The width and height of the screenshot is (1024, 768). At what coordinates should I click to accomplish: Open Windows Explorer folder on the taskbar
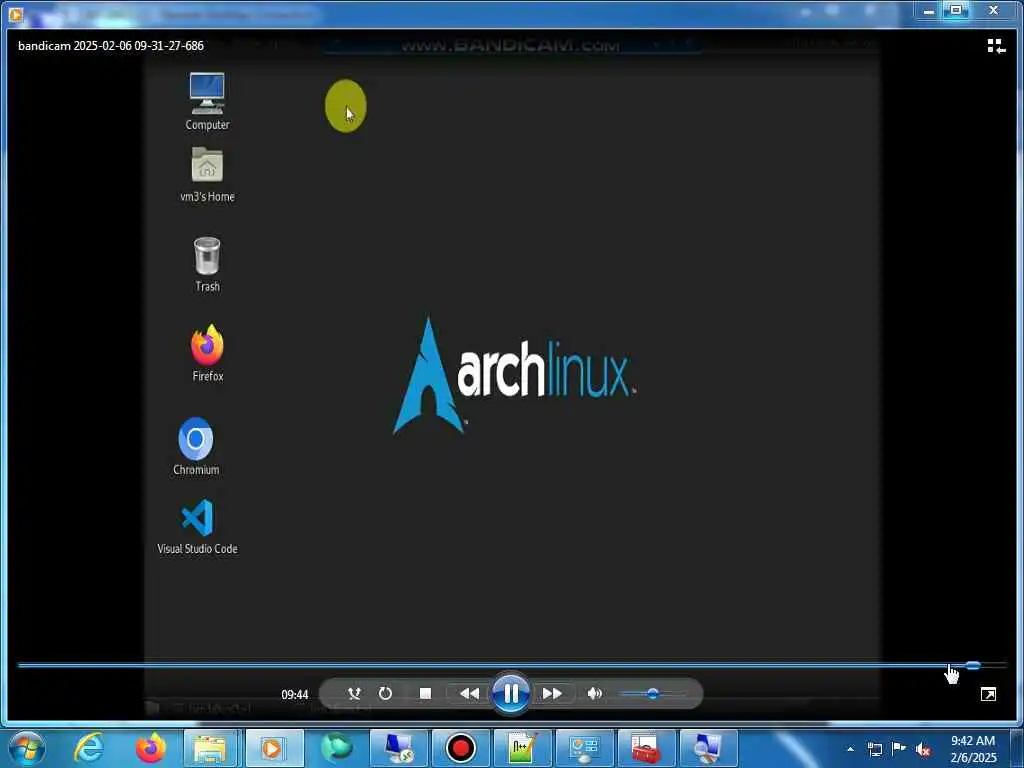tap(210, 748)
